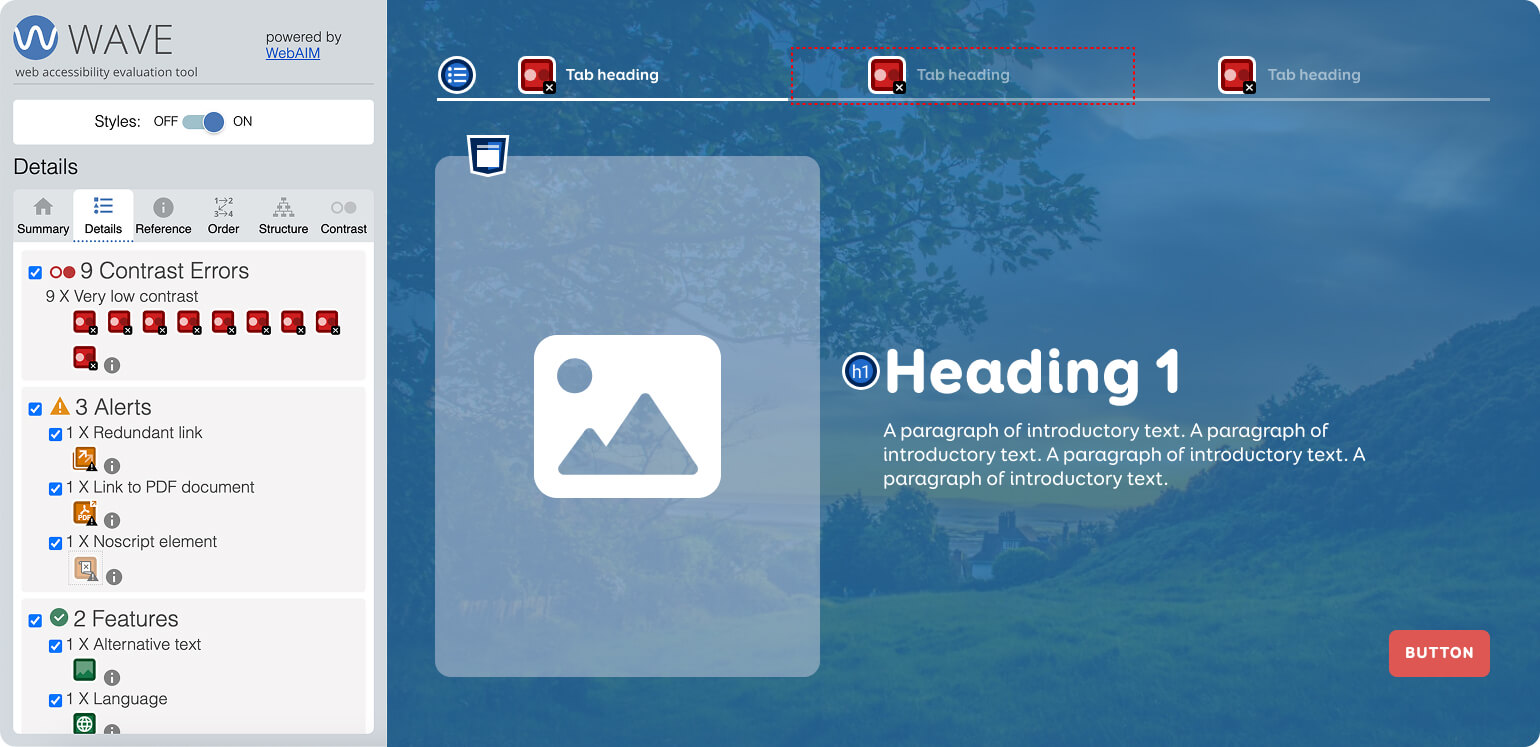
Task: Switch to the Order tab
Action: [223, 215]
